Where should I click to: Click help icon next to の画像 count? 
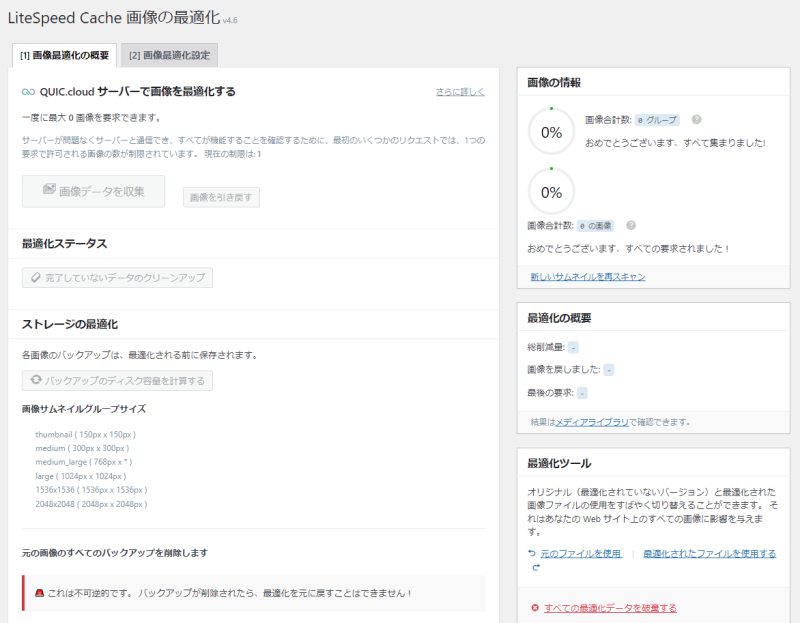631,226
